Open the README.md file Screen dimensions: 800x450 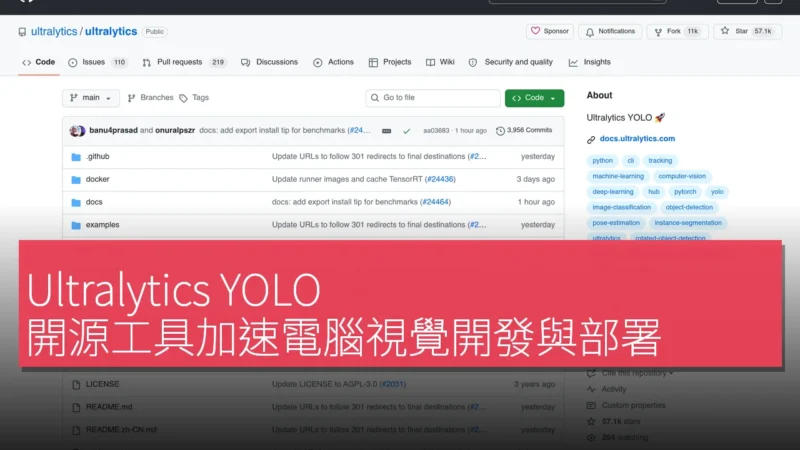(109, 407)
